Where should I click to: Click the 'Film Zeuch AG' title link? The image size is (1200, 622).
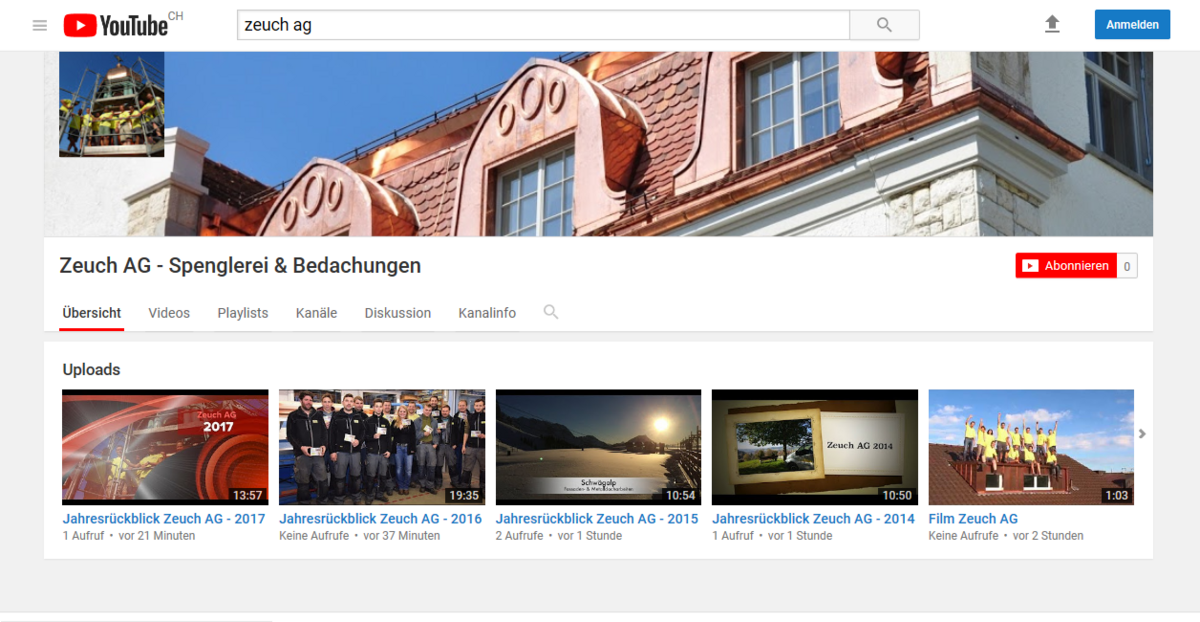[973, 519]
